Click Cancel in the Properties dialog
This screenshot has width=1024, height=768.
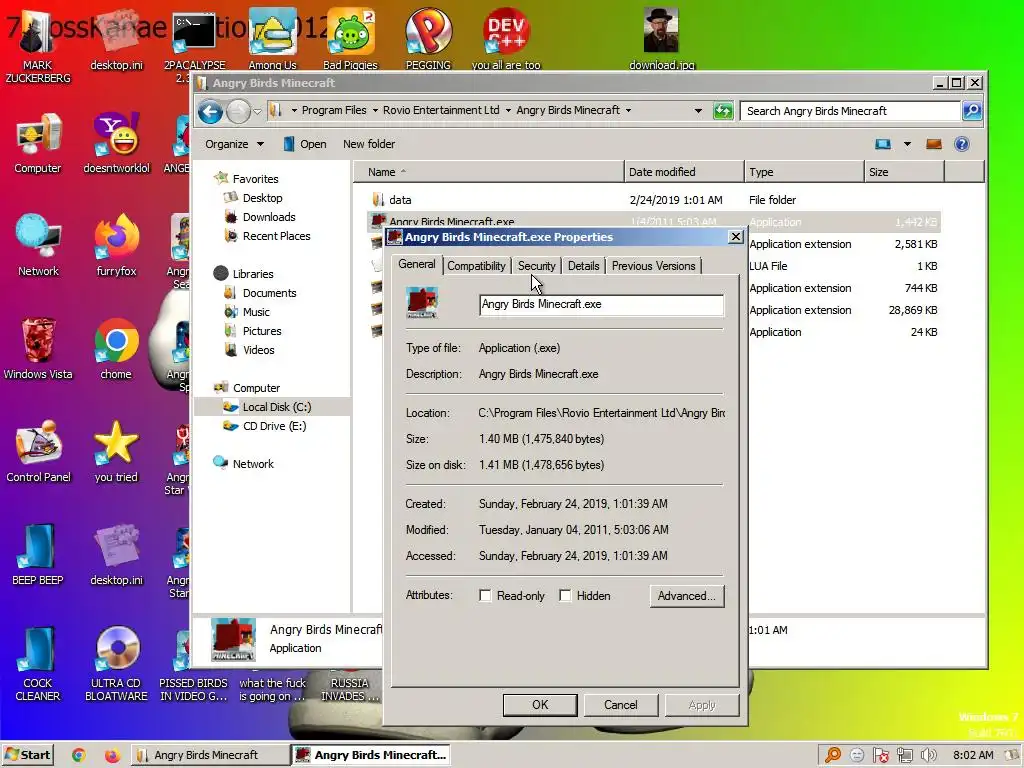pyautogui.click(x=620, y=705)
